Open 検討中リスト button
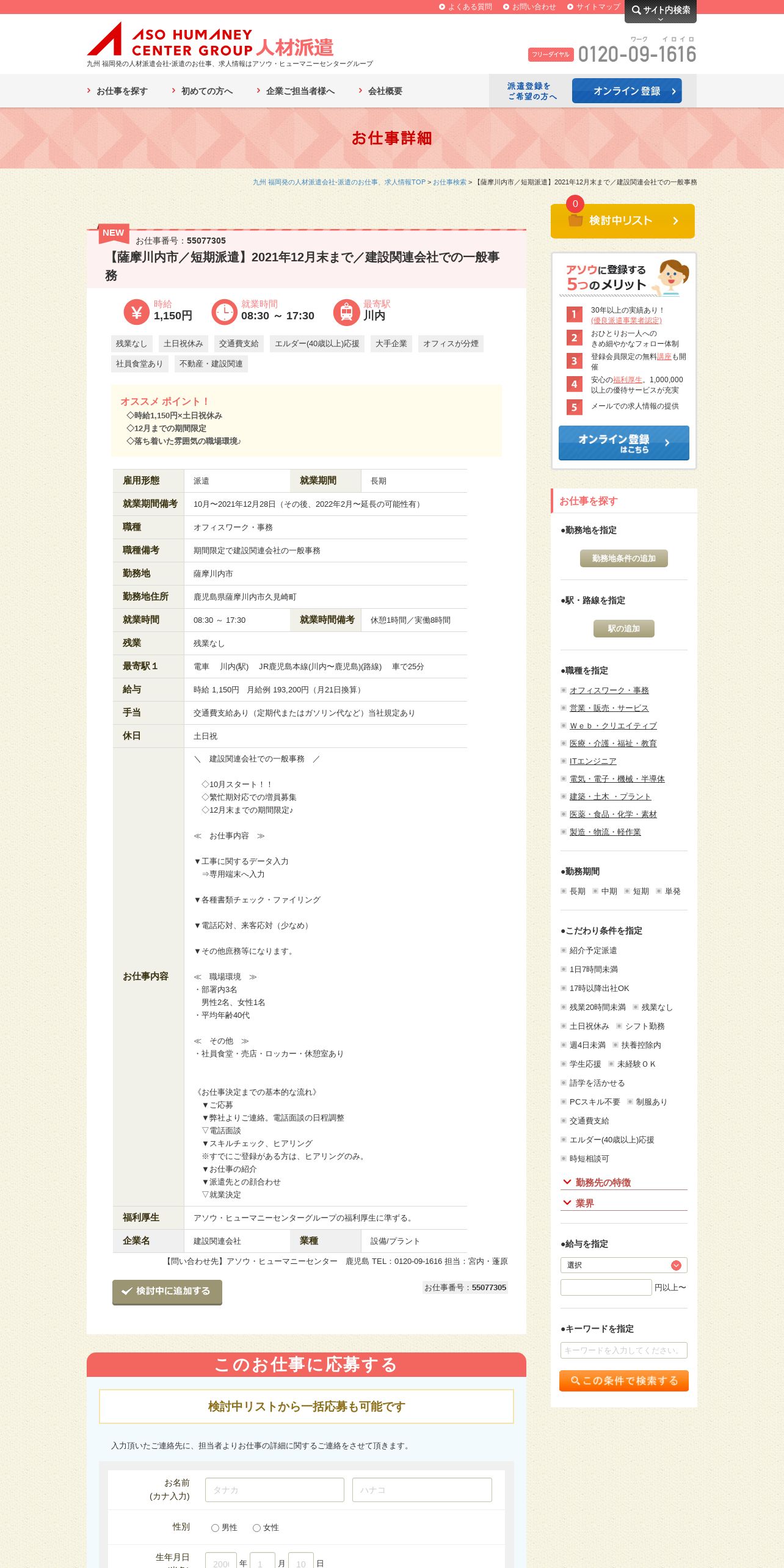Image resolution: width=784 pixels, height=1568 pixels. click(x=623, y=221)
